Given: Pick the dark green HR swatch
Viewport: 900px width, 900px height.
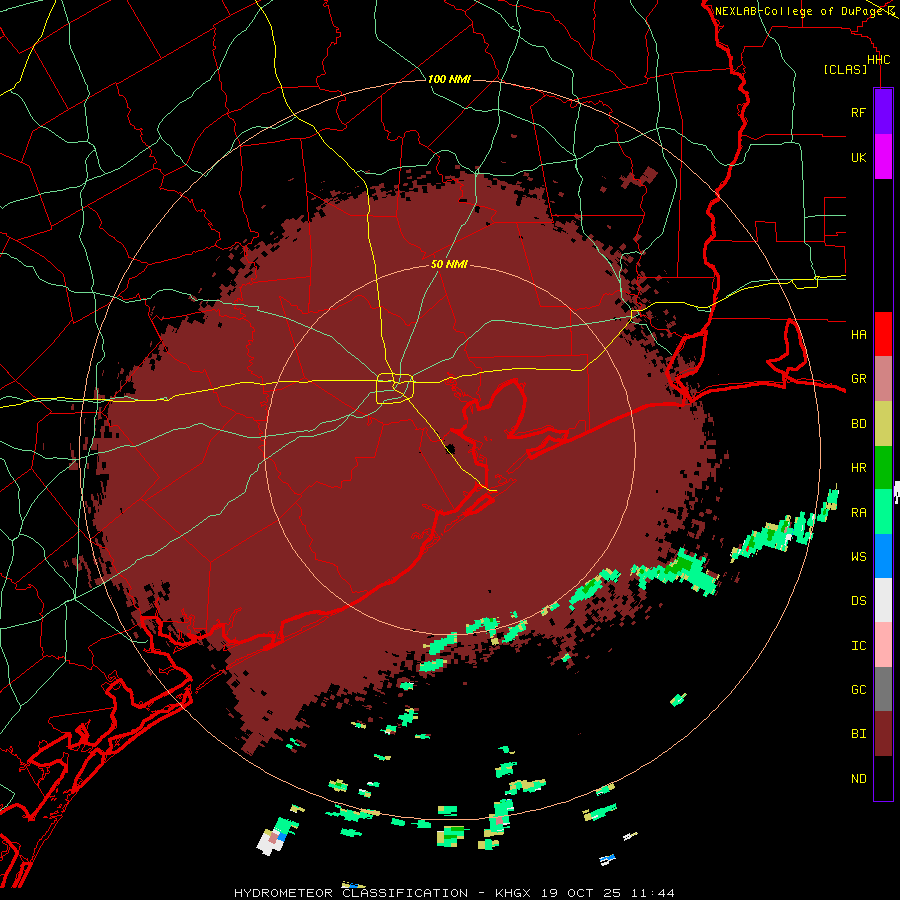Looking at the screenshot, I should pos(883,468).
